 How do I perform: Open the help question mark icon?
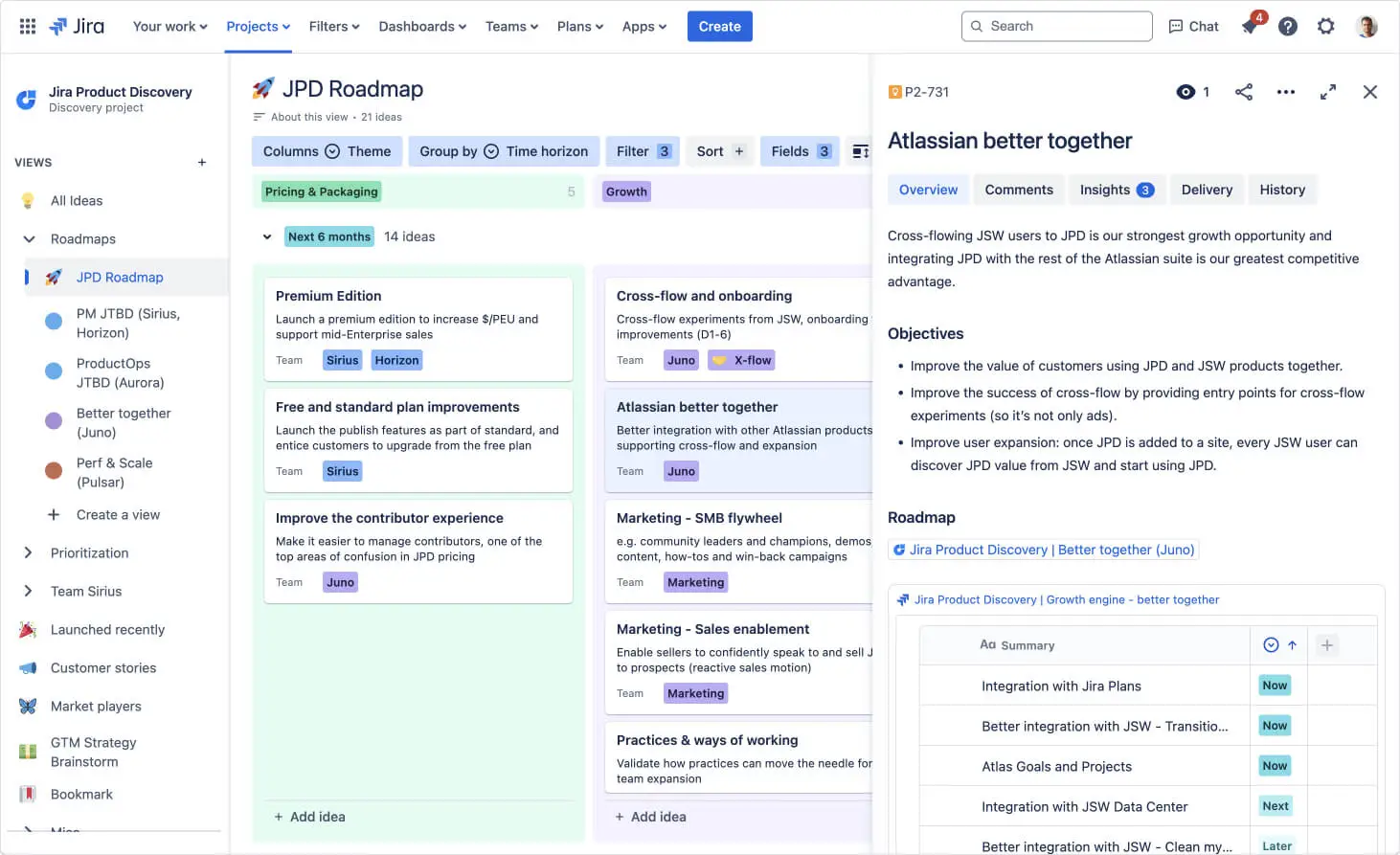pos(1288,26)
